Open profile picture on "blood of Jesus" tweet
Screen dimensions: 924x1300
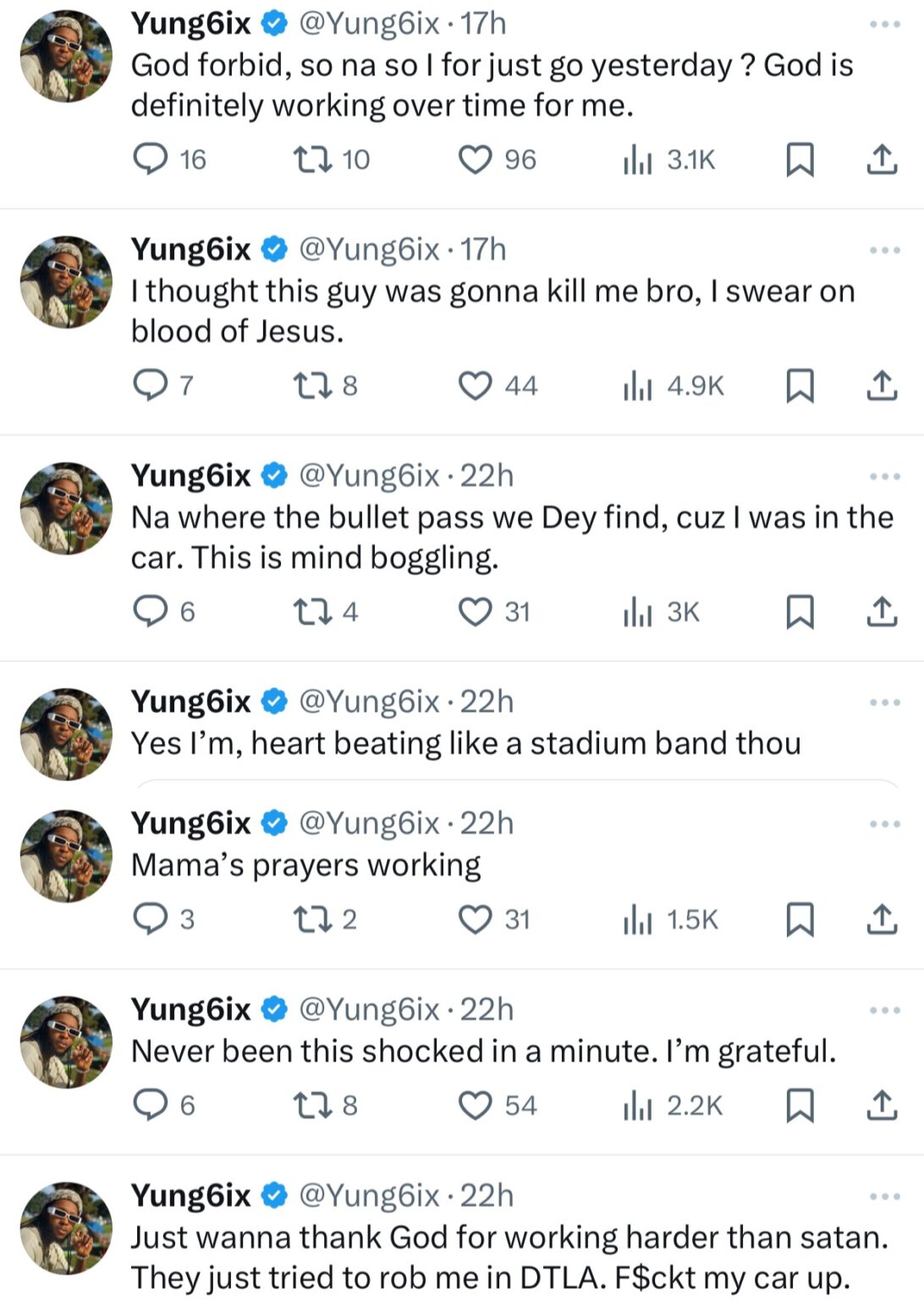66,283
